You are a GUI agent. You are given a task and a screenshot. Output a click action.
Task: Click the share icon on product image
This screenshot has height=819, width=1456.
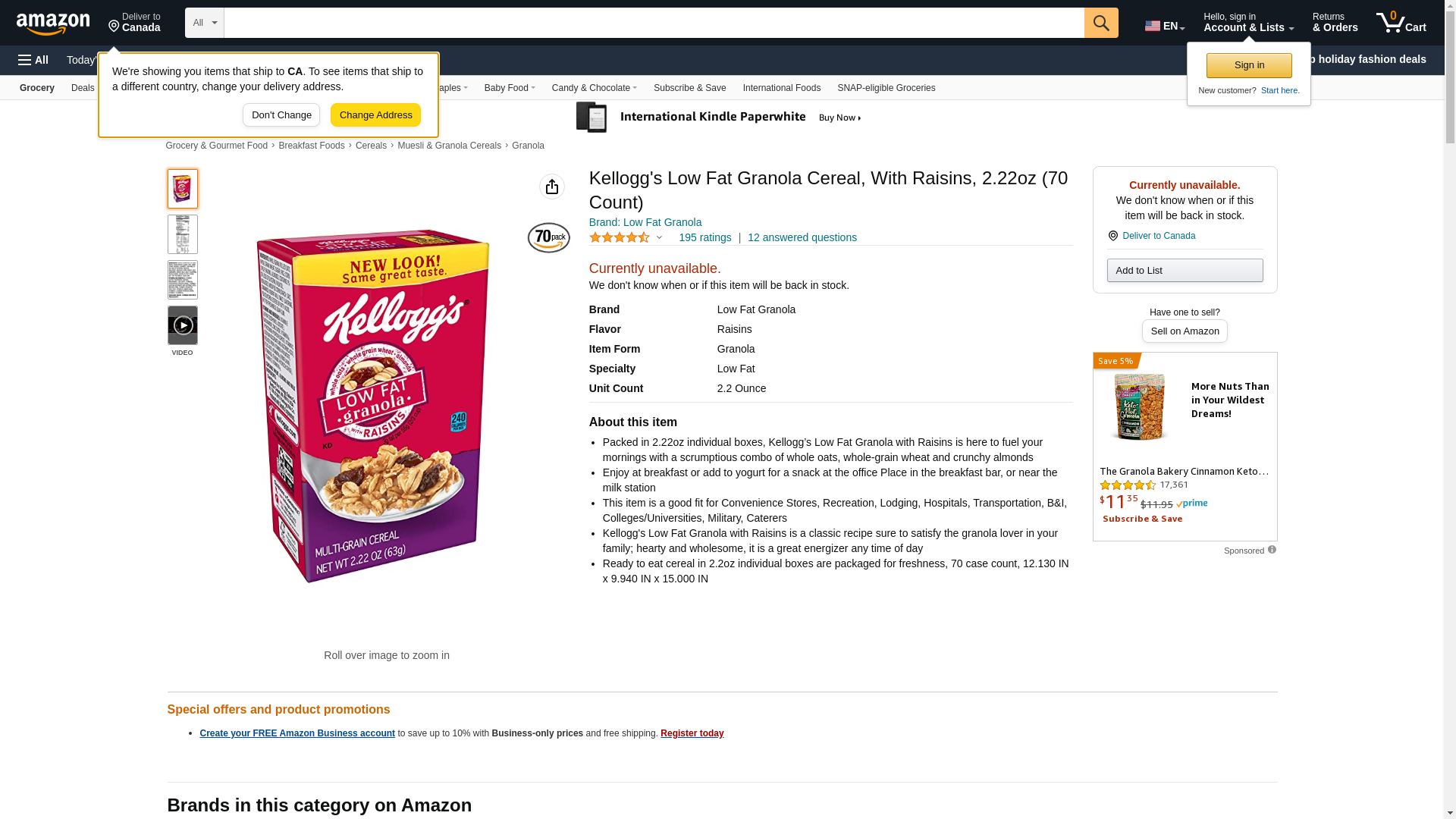[x=552, y=187]
